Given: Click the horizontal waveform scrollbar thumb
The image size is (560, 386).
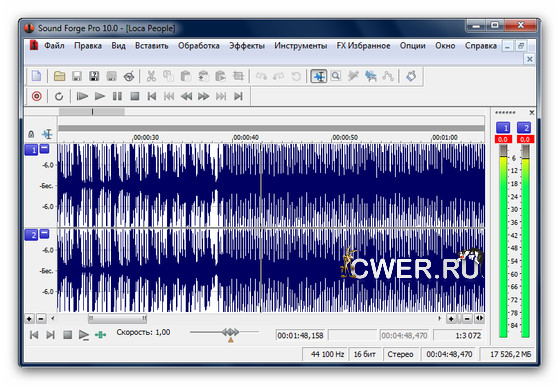Looking at the screenshot, I should (x=117, y=318).
